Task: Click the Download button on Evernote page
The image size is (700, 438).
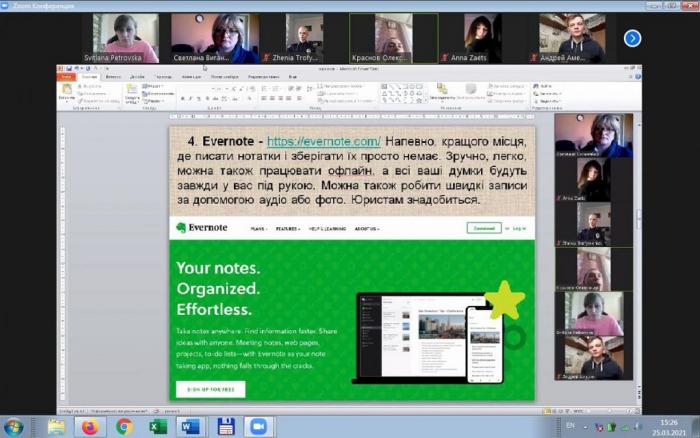Action: click(483, 228)
